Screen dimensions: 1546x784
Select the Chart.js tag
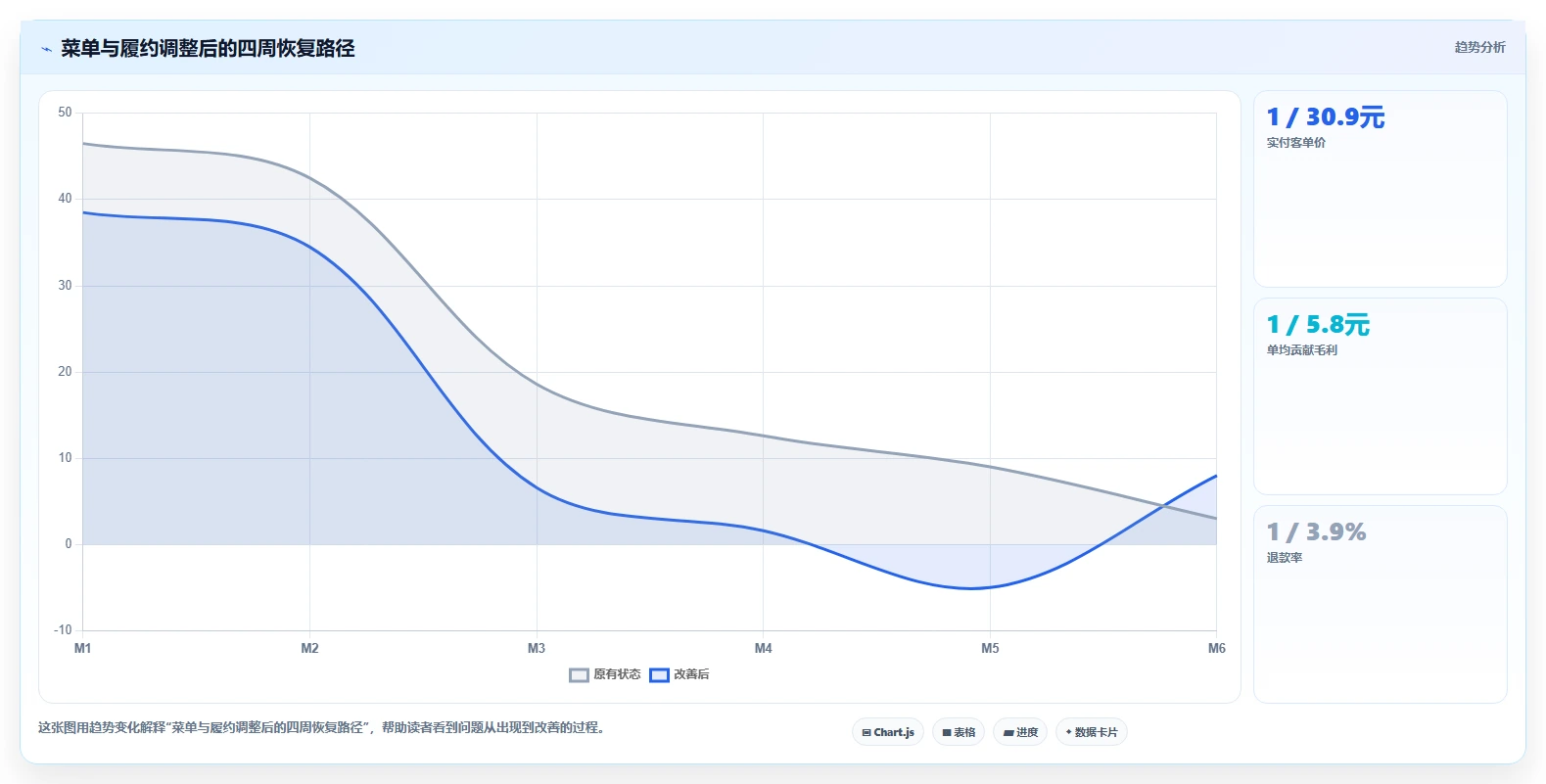[x=888, y=732]
